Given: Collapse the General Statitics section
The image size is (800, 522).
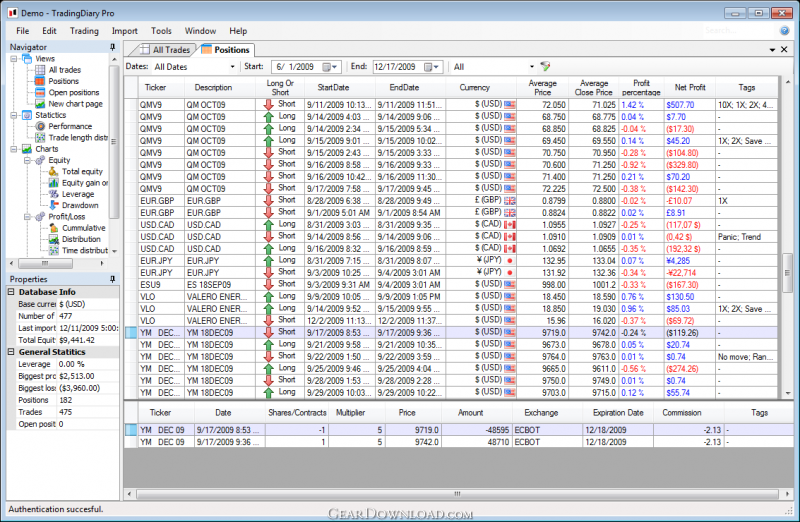Looking at the screenshot, I should (11, 352).
